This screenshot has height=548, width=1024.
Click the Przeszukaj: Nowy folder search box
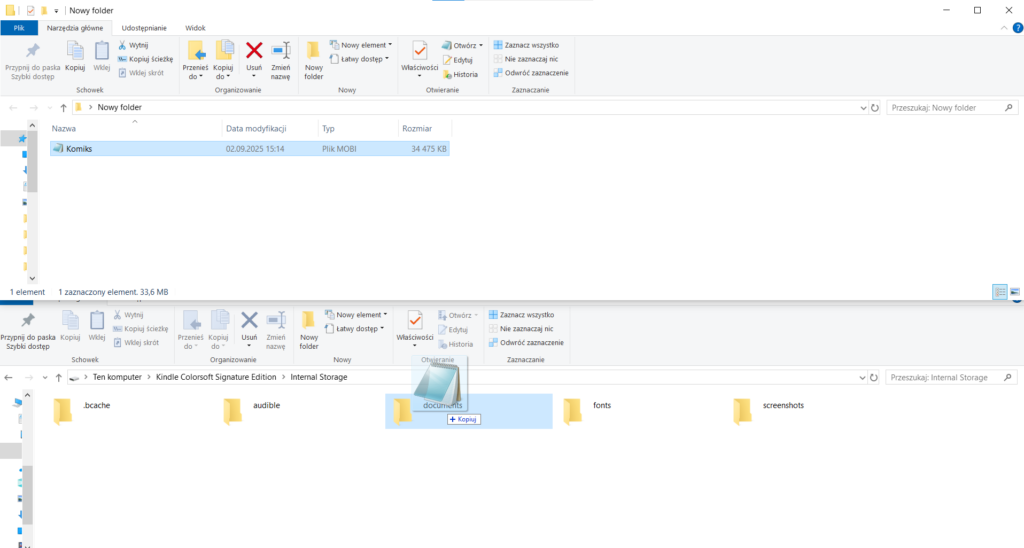tap(952, 108)
